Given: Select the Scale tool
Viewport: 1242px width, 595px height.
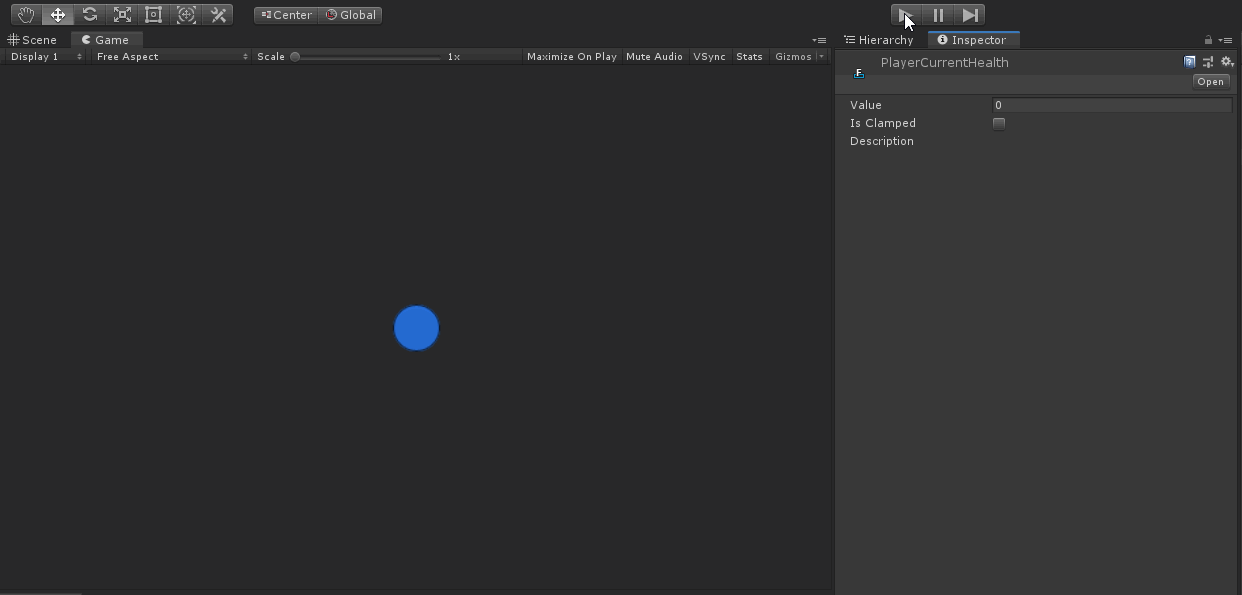Looking at the screenshot, I should (122, 15).
